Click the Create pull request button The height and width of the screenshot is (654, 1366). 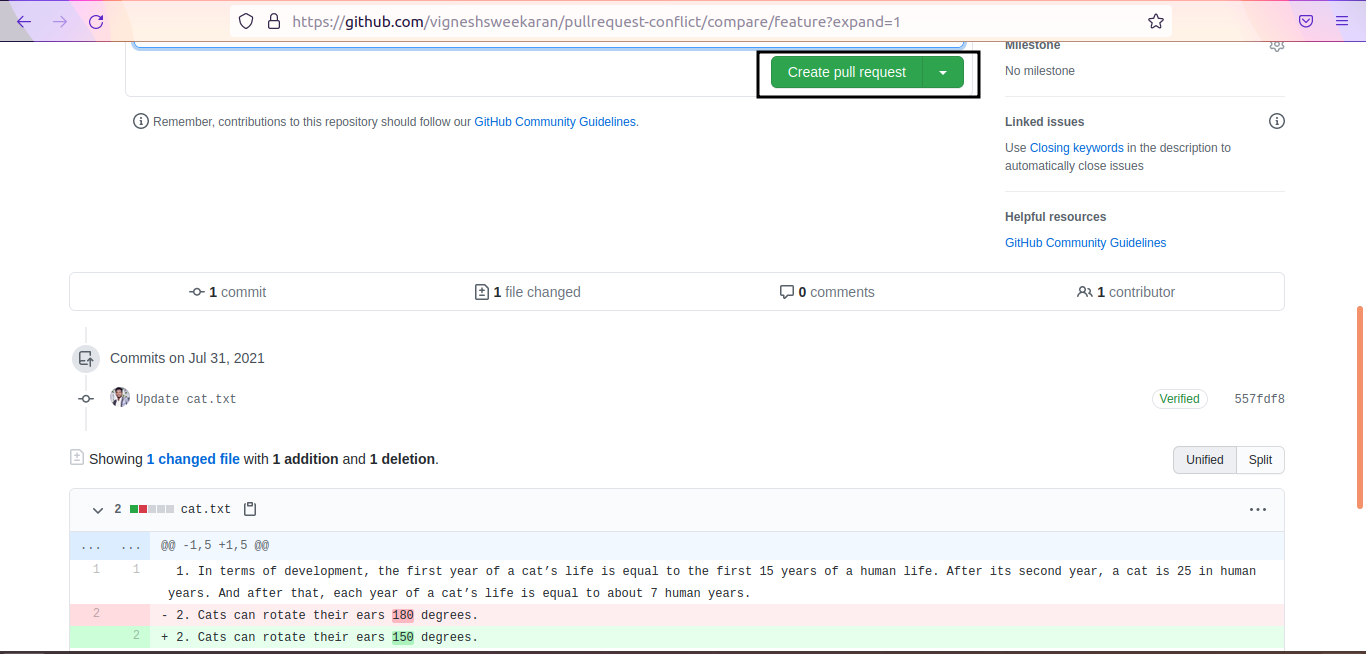[x=846, y=72]
